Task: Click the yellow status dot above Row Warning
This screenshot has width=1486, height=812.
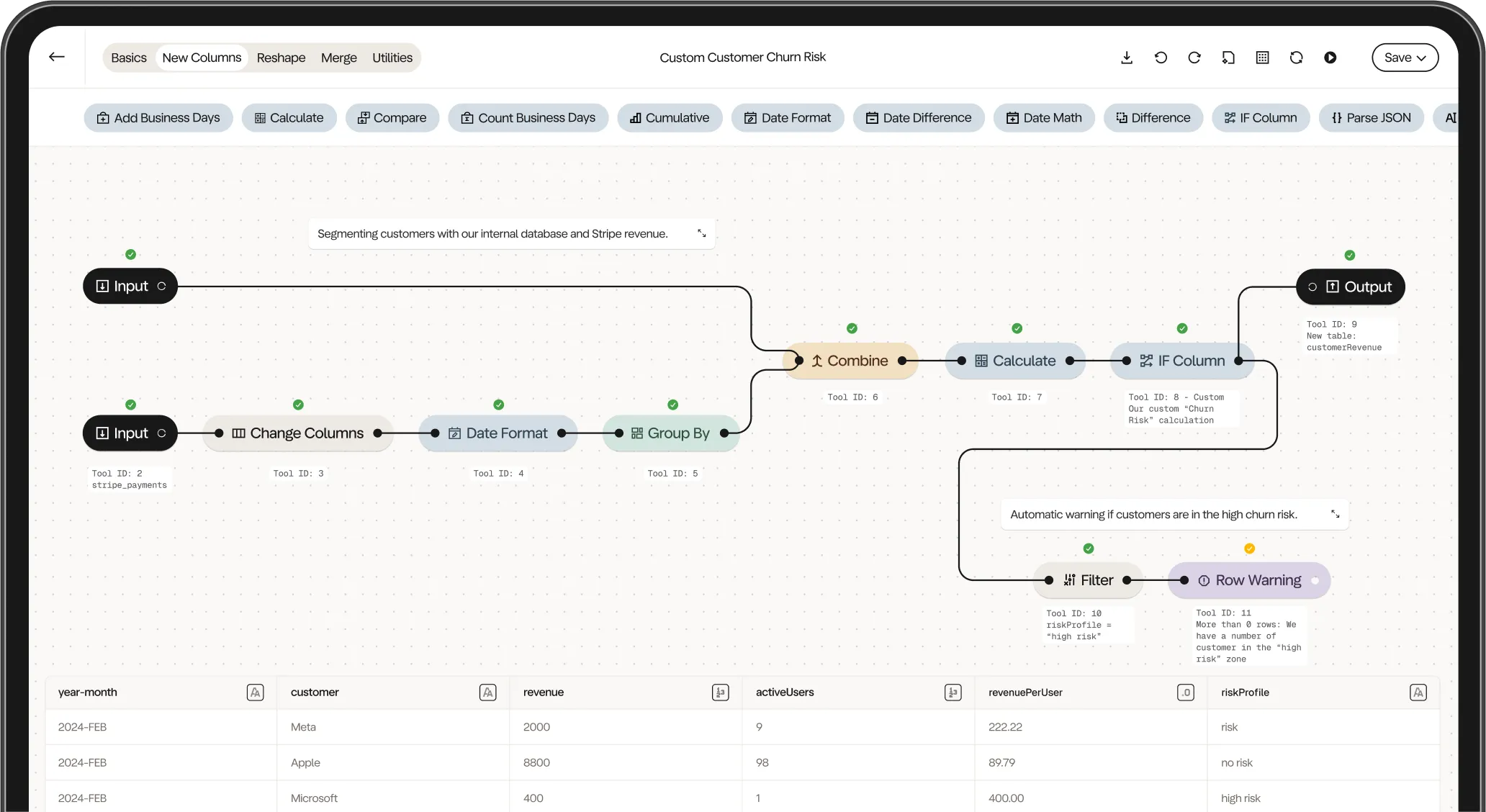Action: pos(1249,549)
